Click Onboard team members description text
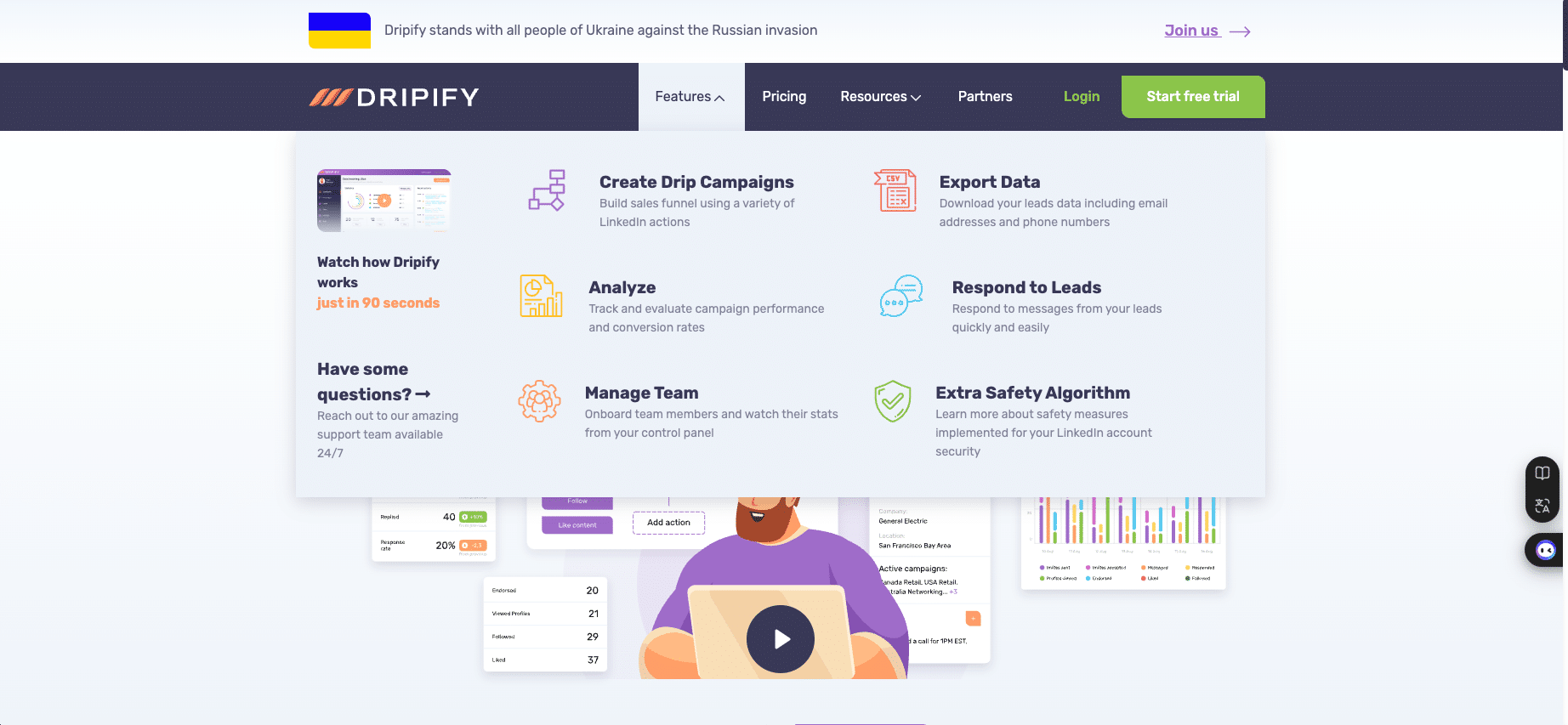This screenshot has width=1568, height=725. (x=712, y=423)
